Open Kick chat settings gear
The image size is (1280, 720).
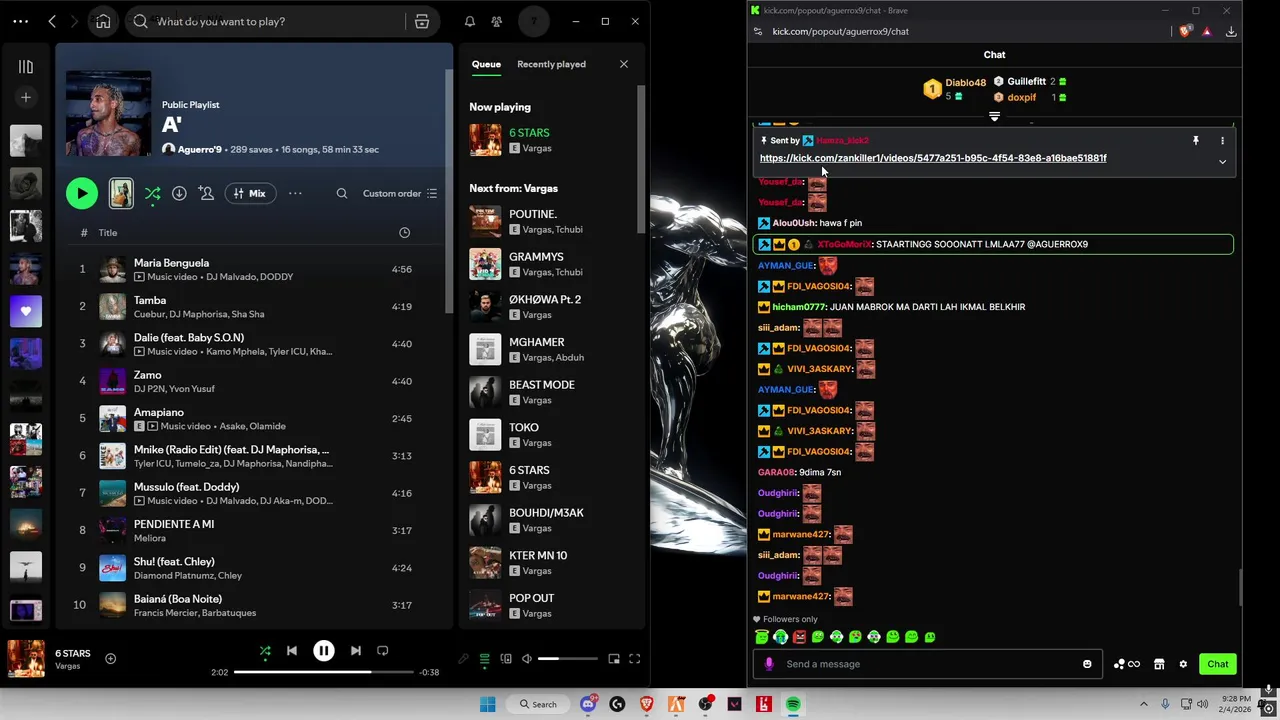[x=1183, y=664]
